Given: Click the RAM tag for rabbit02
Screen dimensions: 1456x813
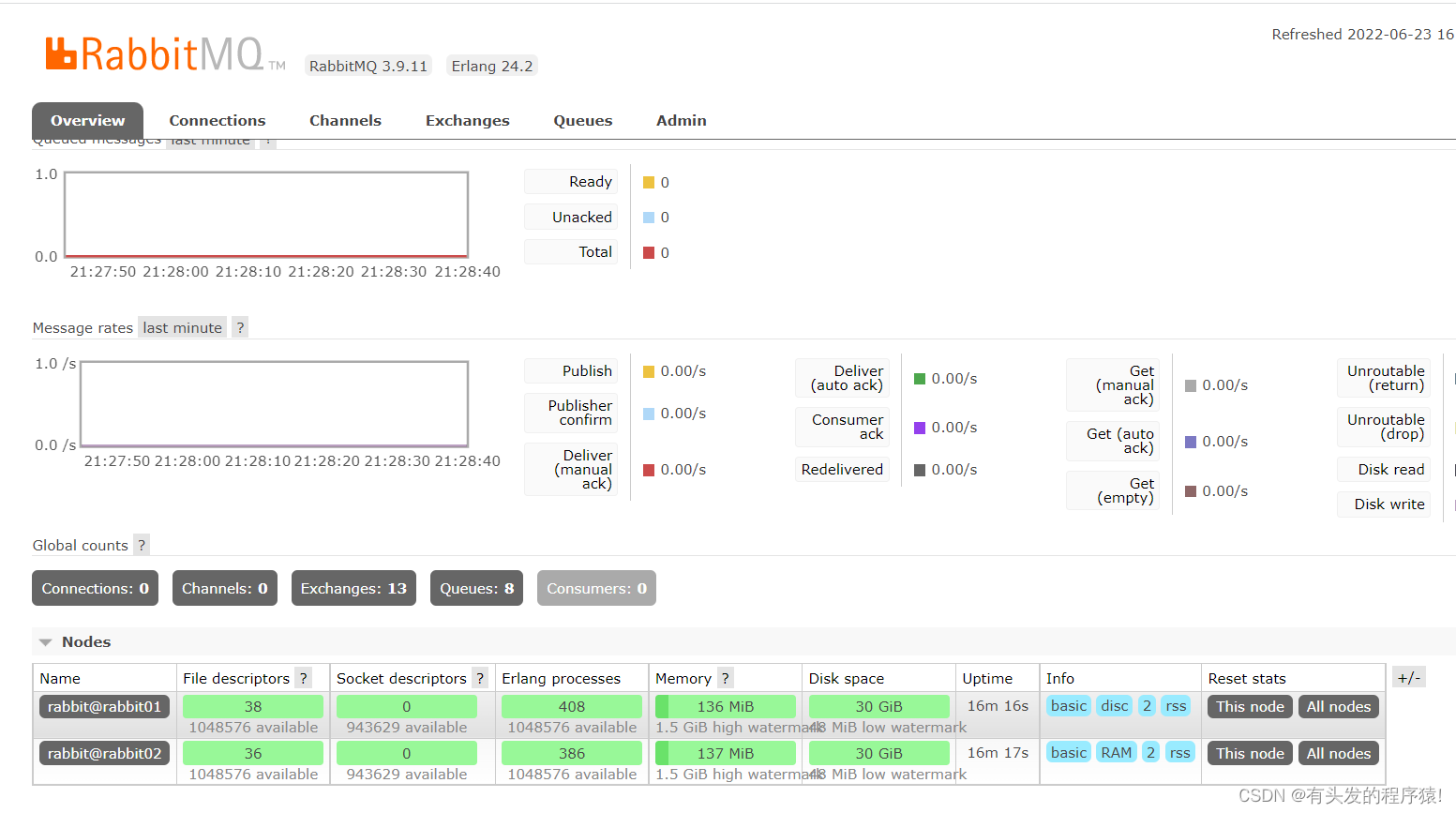Looking at the screenshot, I should tap(1116, 752).
